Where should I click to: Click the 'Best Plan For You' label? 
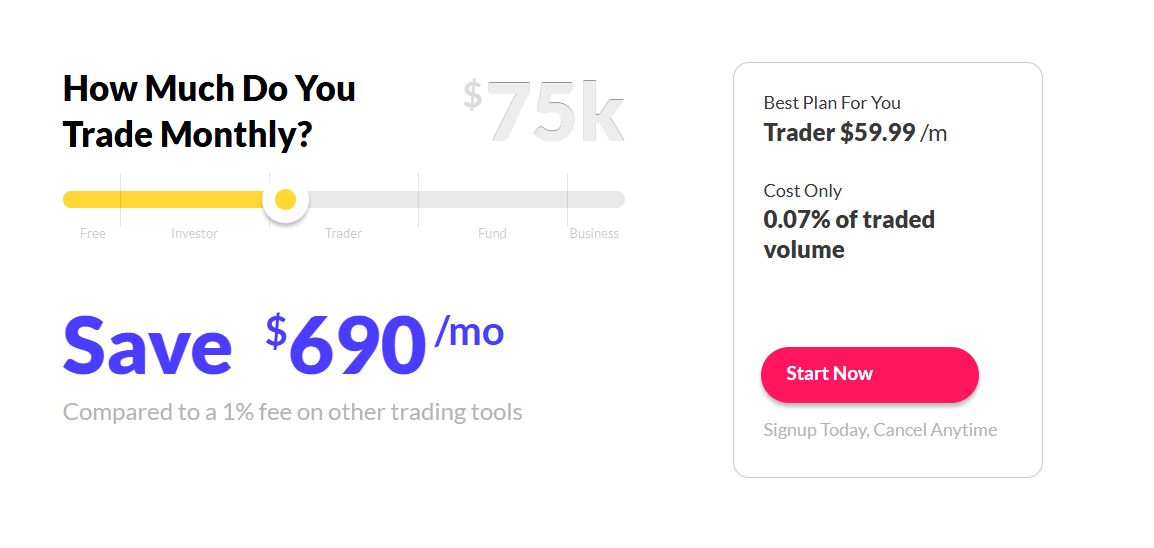coord(832,102)
